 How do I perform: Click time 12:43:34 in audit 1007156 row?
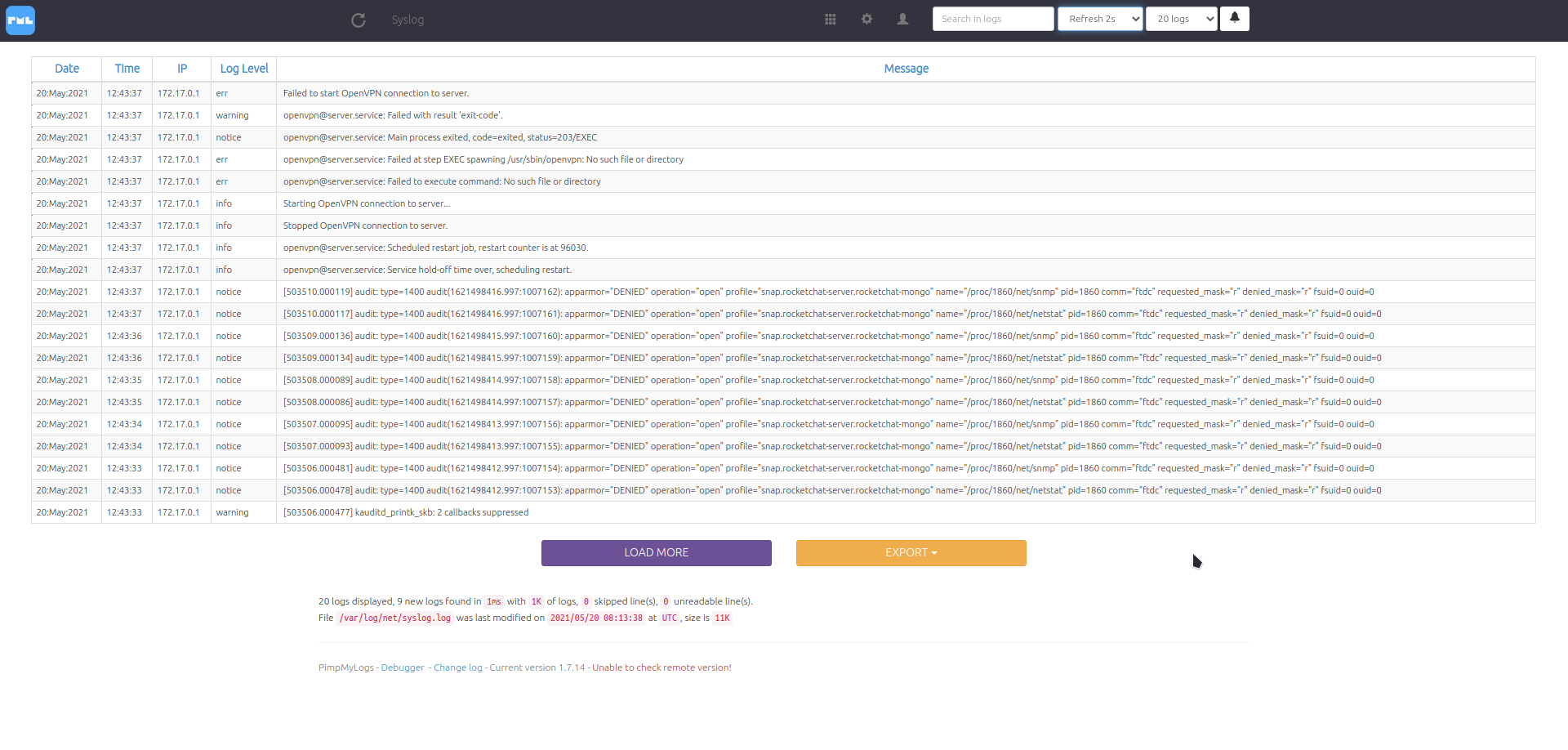click(x=124, y=424)
